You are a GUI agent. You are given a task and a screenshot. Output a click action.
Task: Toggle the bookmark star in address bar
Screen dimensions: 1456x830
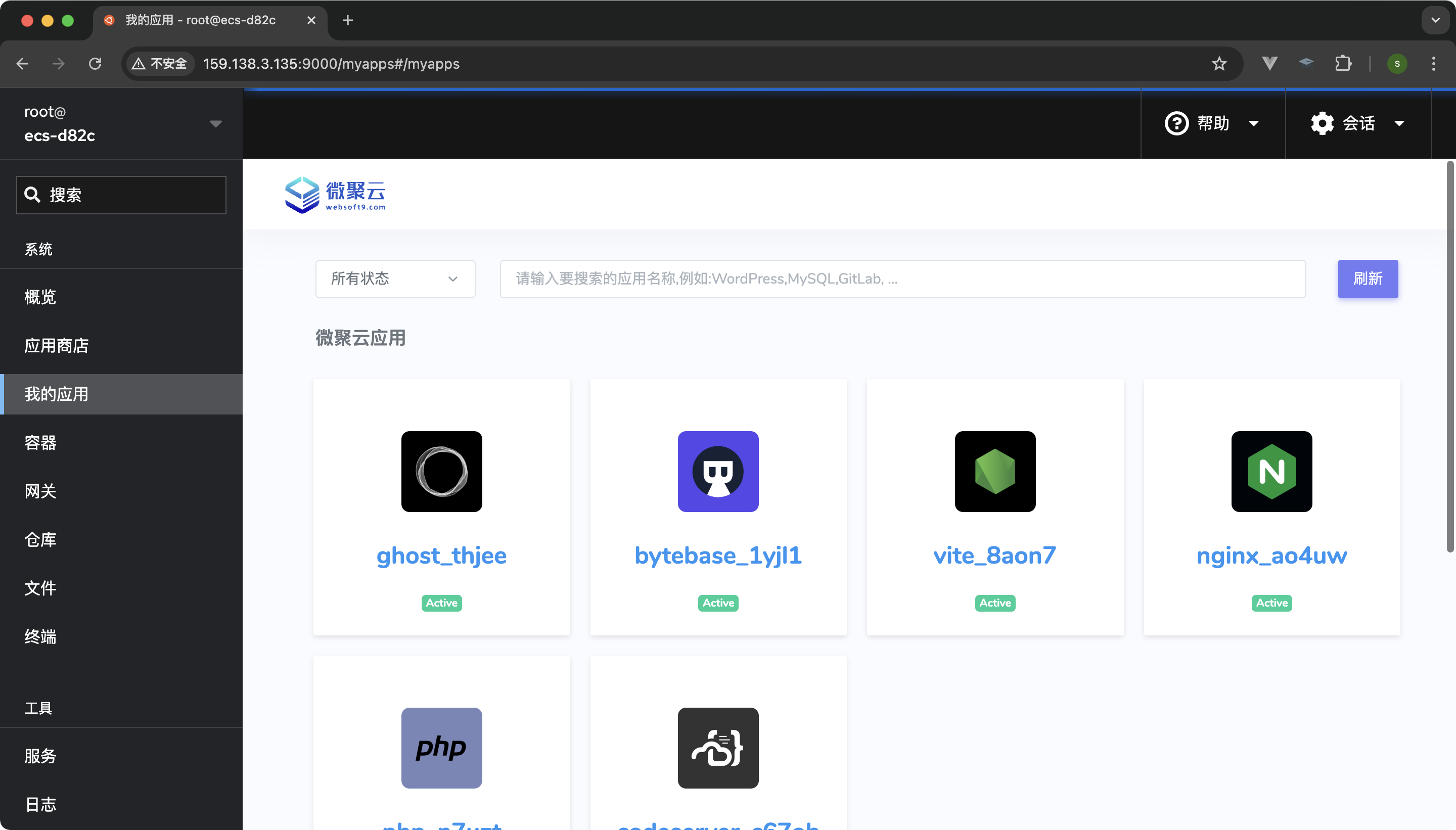tap(1218, 63)
